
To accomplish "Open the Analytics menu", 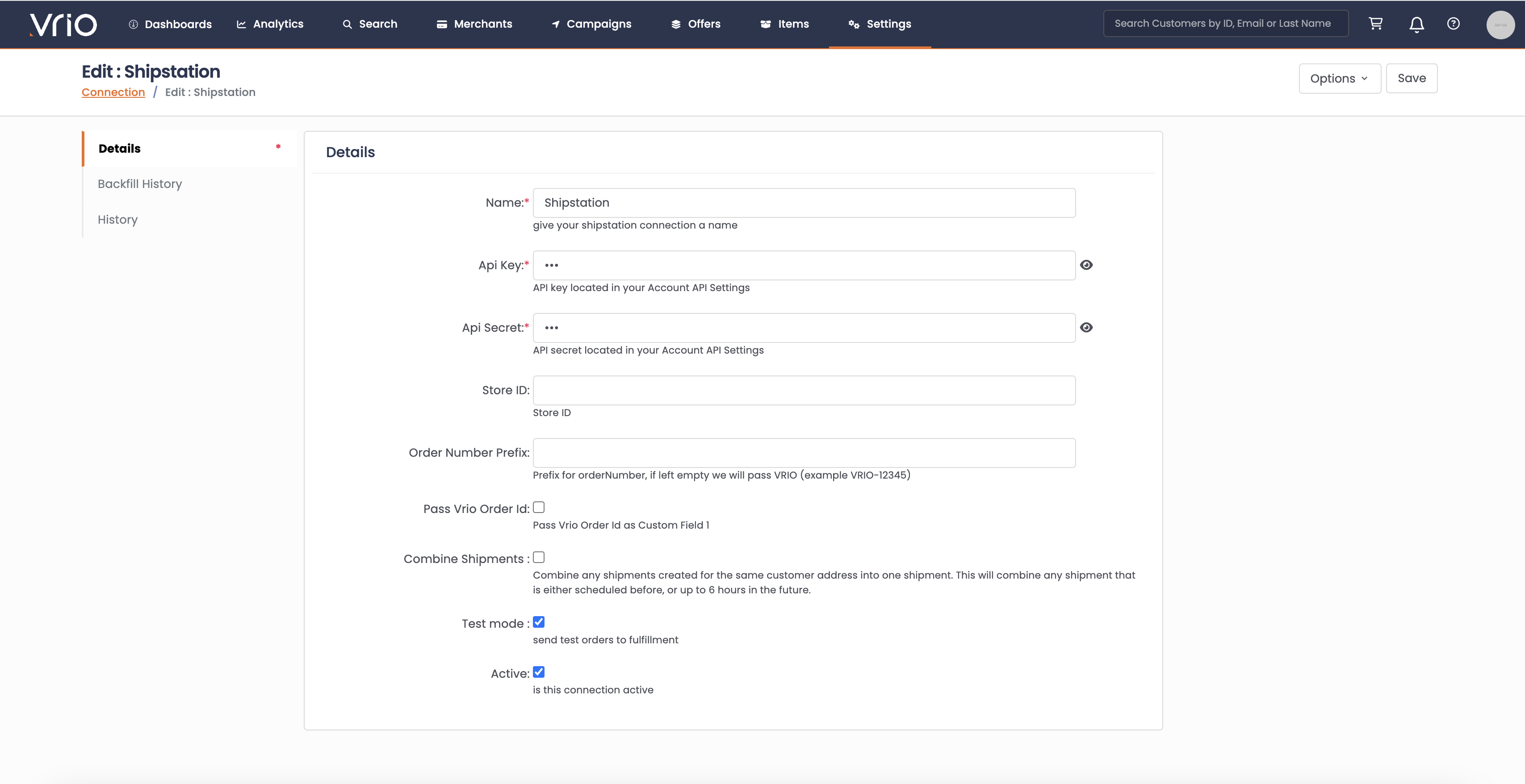I will pyautogui.click(x=270, y=24).
